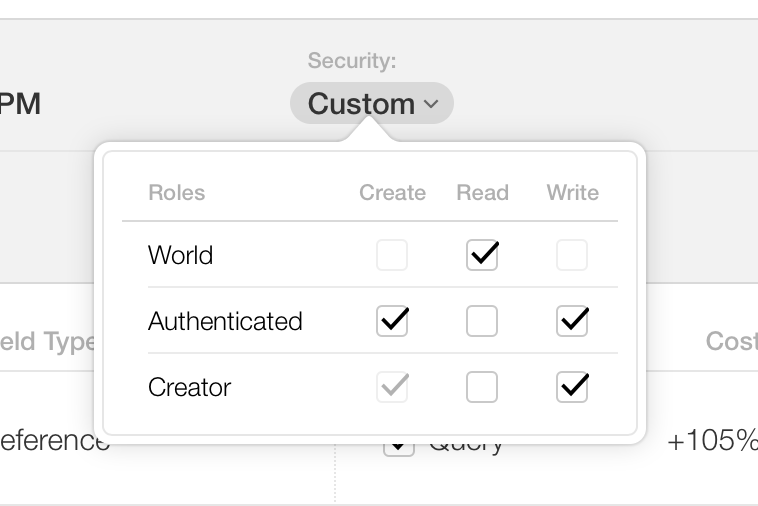Click the dimmed Create checkbox for Creator

pos(392,387)
